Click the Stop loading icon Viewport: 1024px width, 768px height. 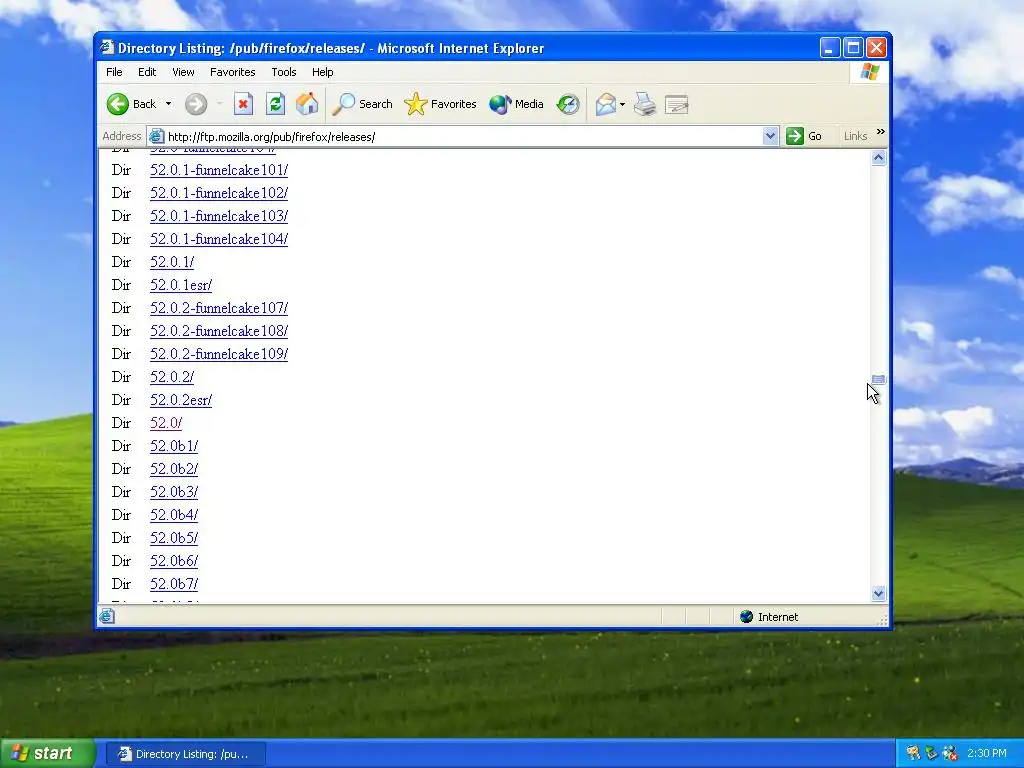click(x=244, y=104)
